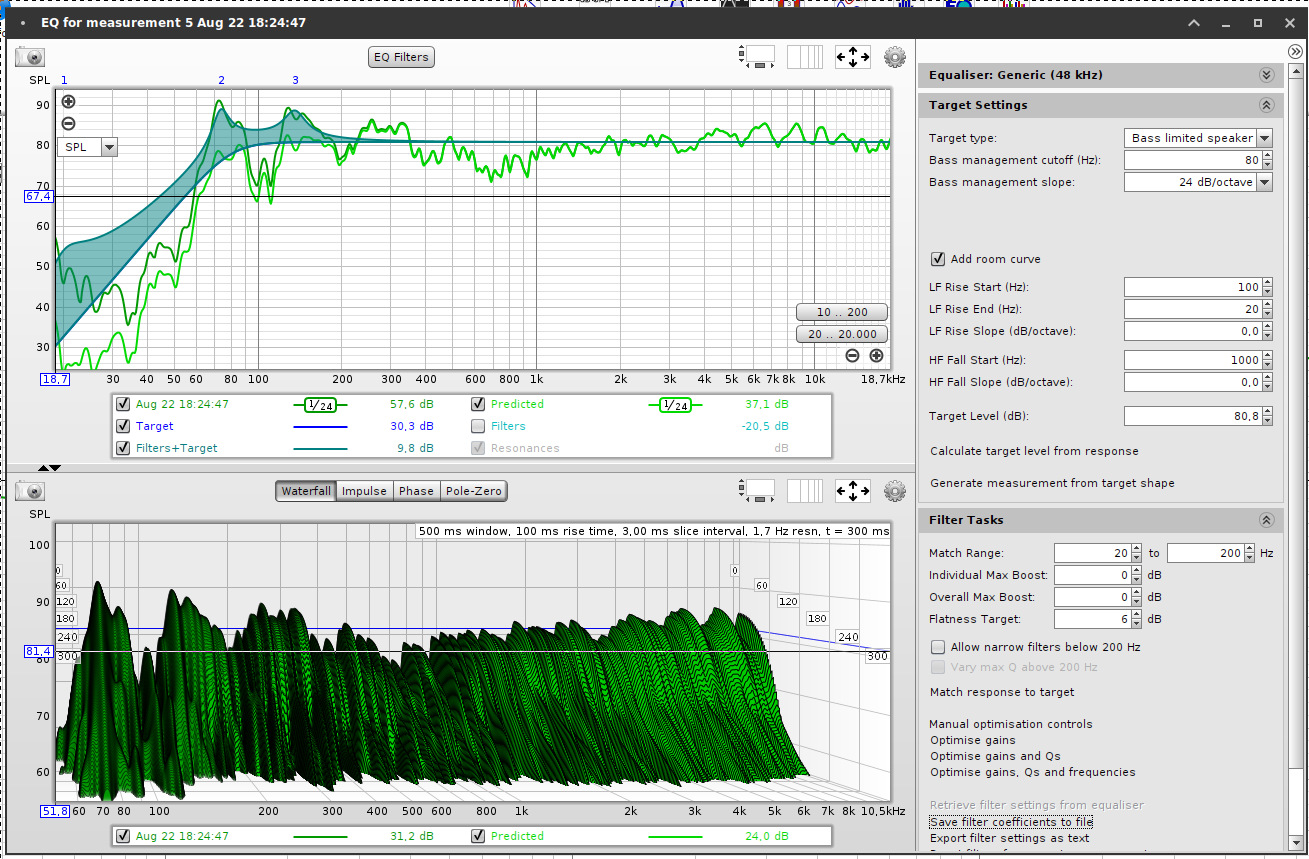Uncheck the Add room curve checkbox
The image size is (1309, 859).
[x=938, y=259]
